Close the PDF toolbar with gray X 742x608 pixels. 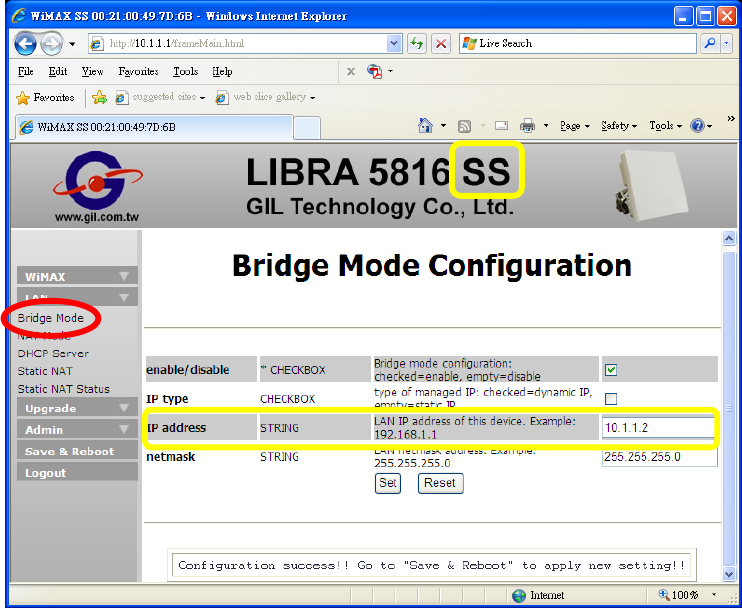pos(351,71)
